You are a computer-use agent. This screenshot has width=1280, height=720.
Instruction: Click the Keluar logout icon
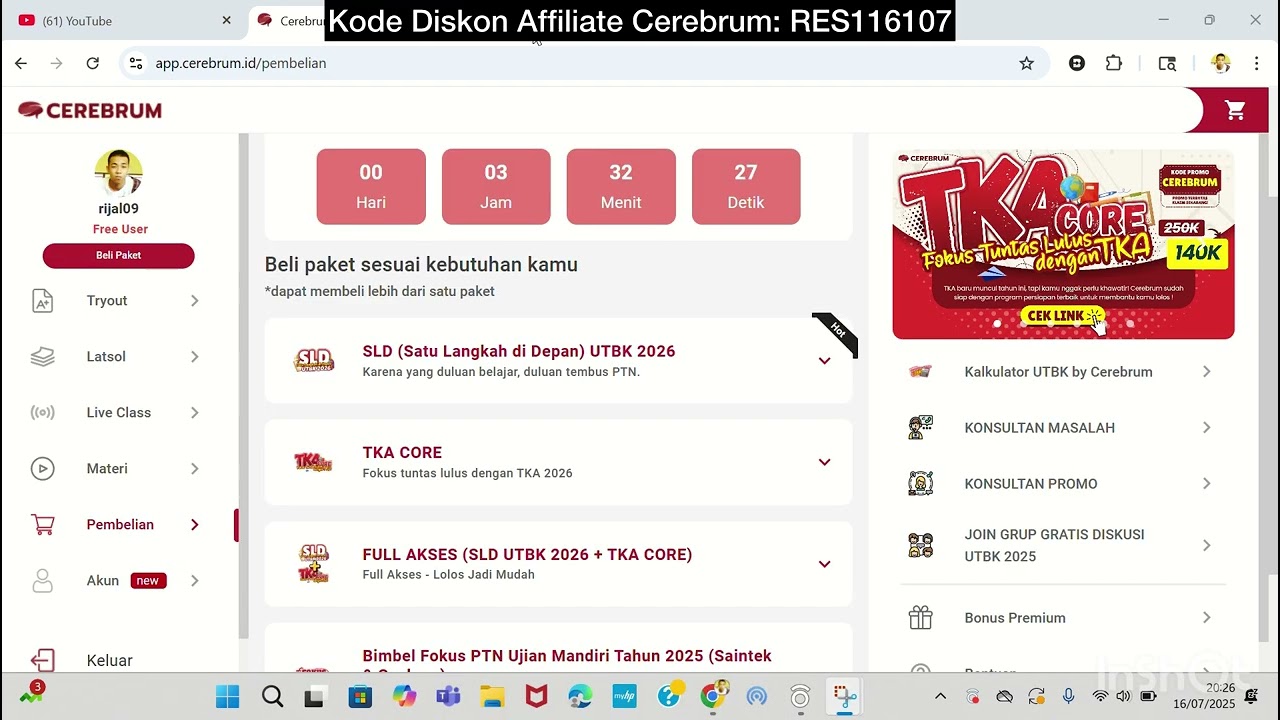coord(42,661)
